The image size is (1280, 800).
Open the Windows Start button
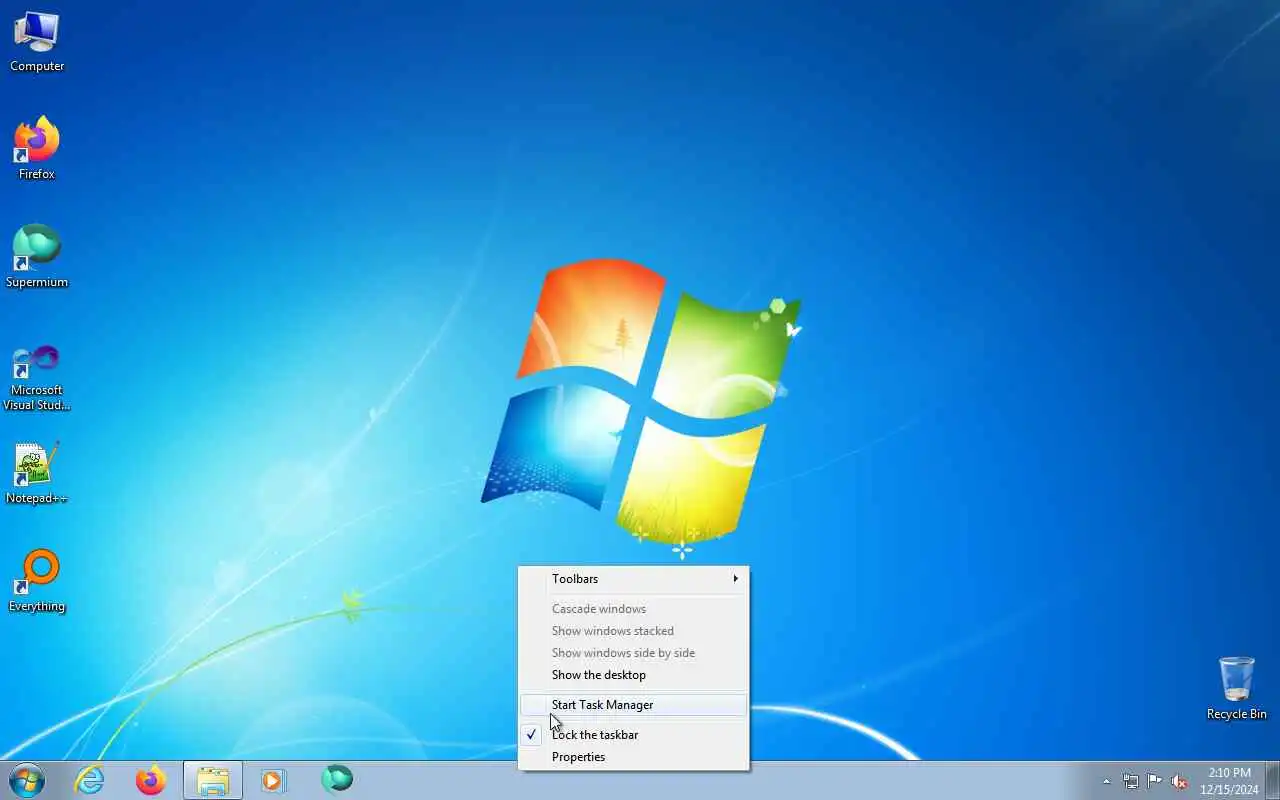point(27,779)
